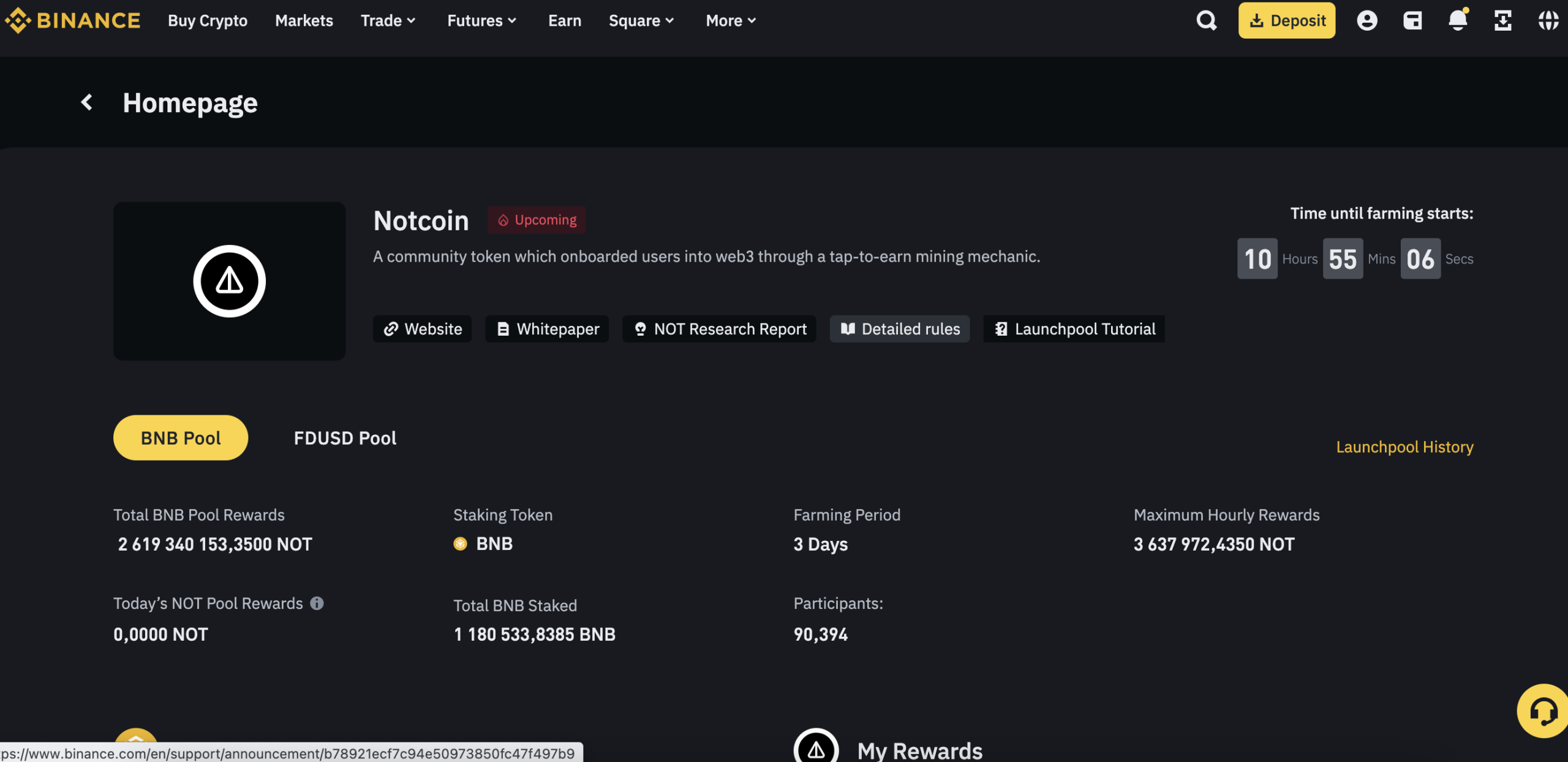Open the Notcoin Website link

(x=422, y=329)
